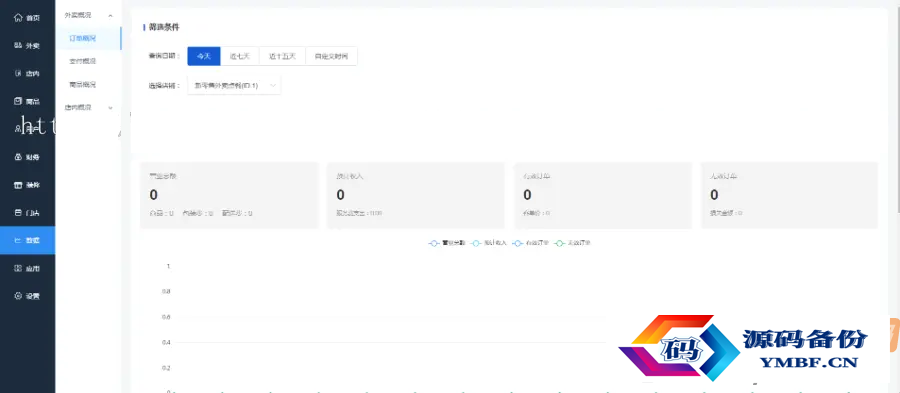Choose the 自定义时间 custom date button

coord(331,56)
